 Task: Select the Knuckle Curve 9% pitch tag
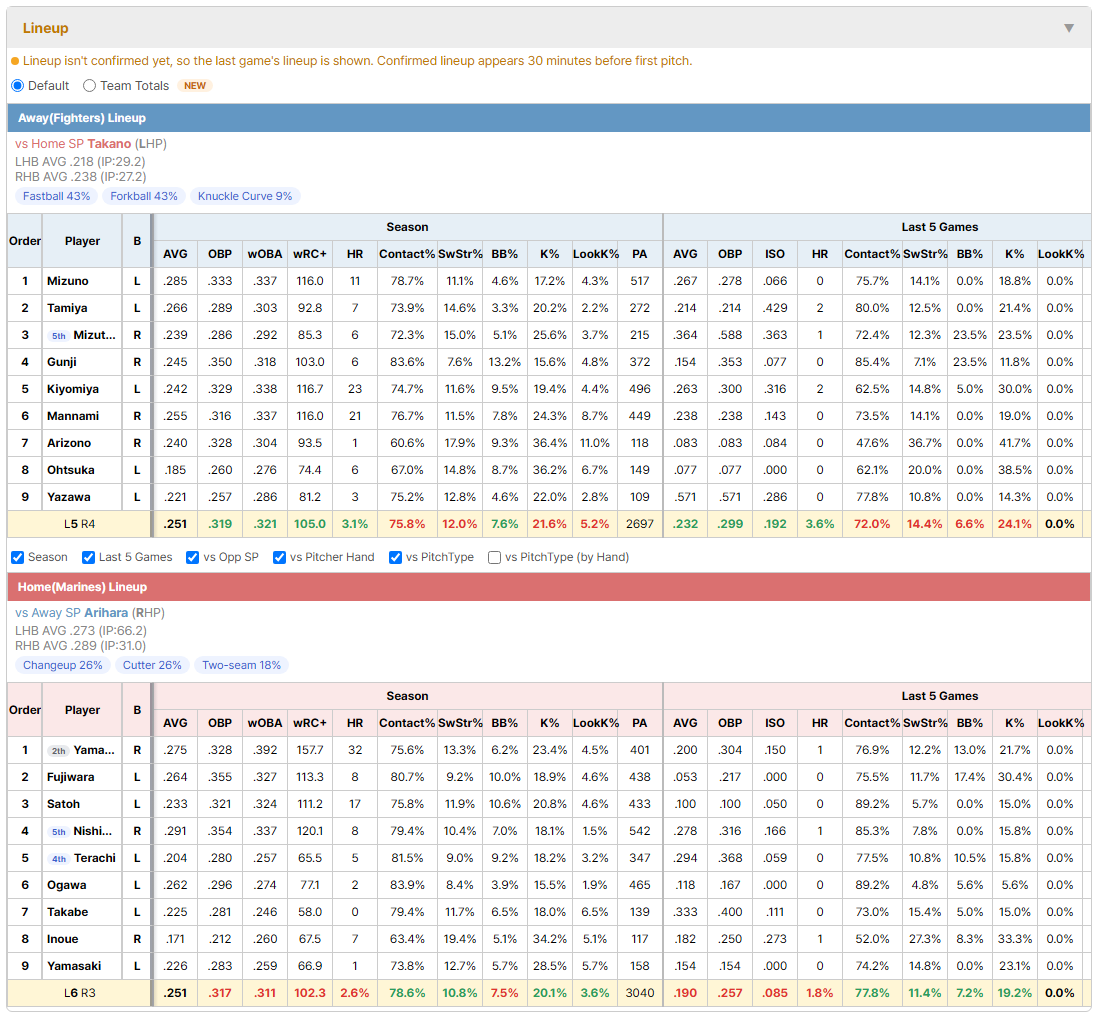point(245,196)
